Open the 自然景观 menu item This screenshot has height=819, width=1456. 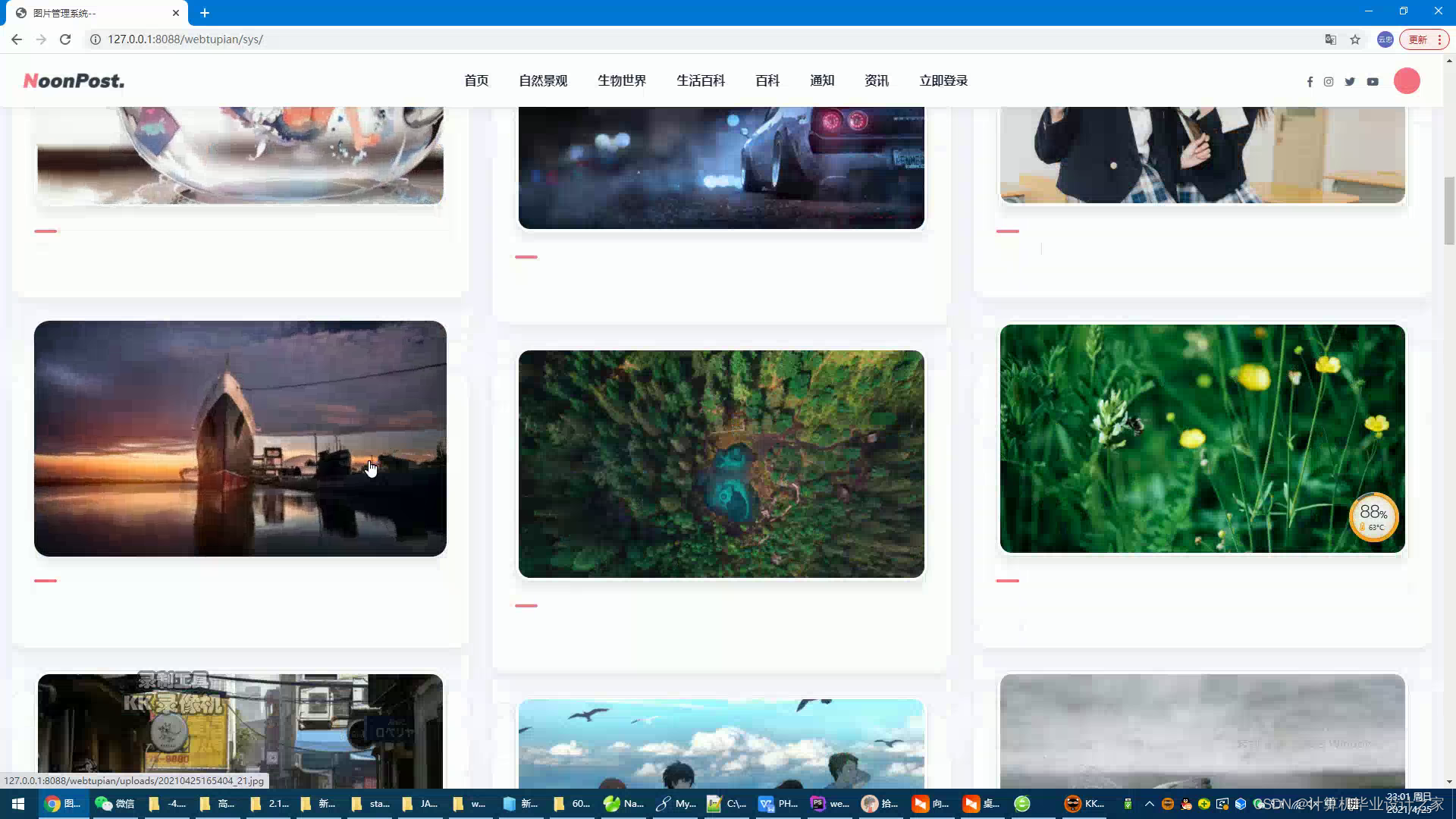point(543,81)
